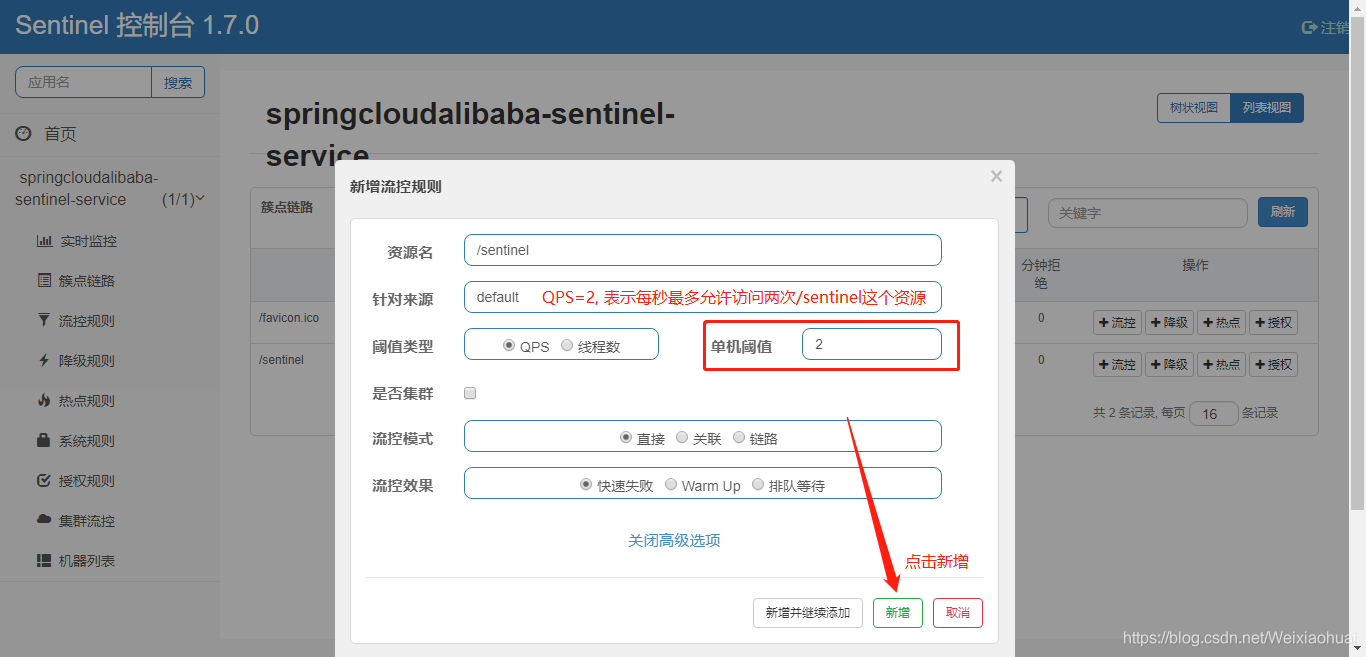
Task: Open 流控规则 filter icon item
Action: [x=44, y=321]
